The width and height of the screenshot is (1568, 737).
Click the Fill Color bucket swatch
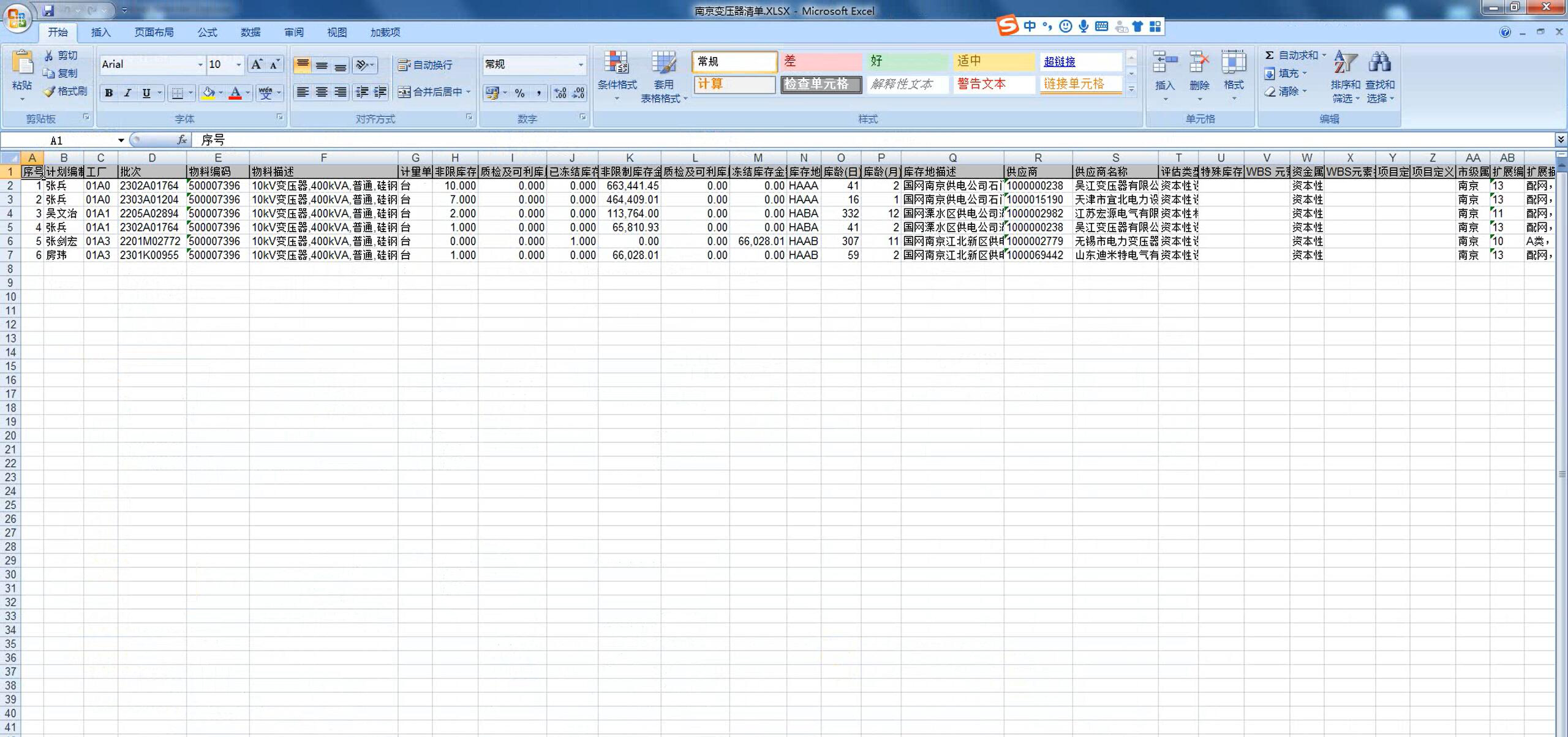[x=208, y=93]
